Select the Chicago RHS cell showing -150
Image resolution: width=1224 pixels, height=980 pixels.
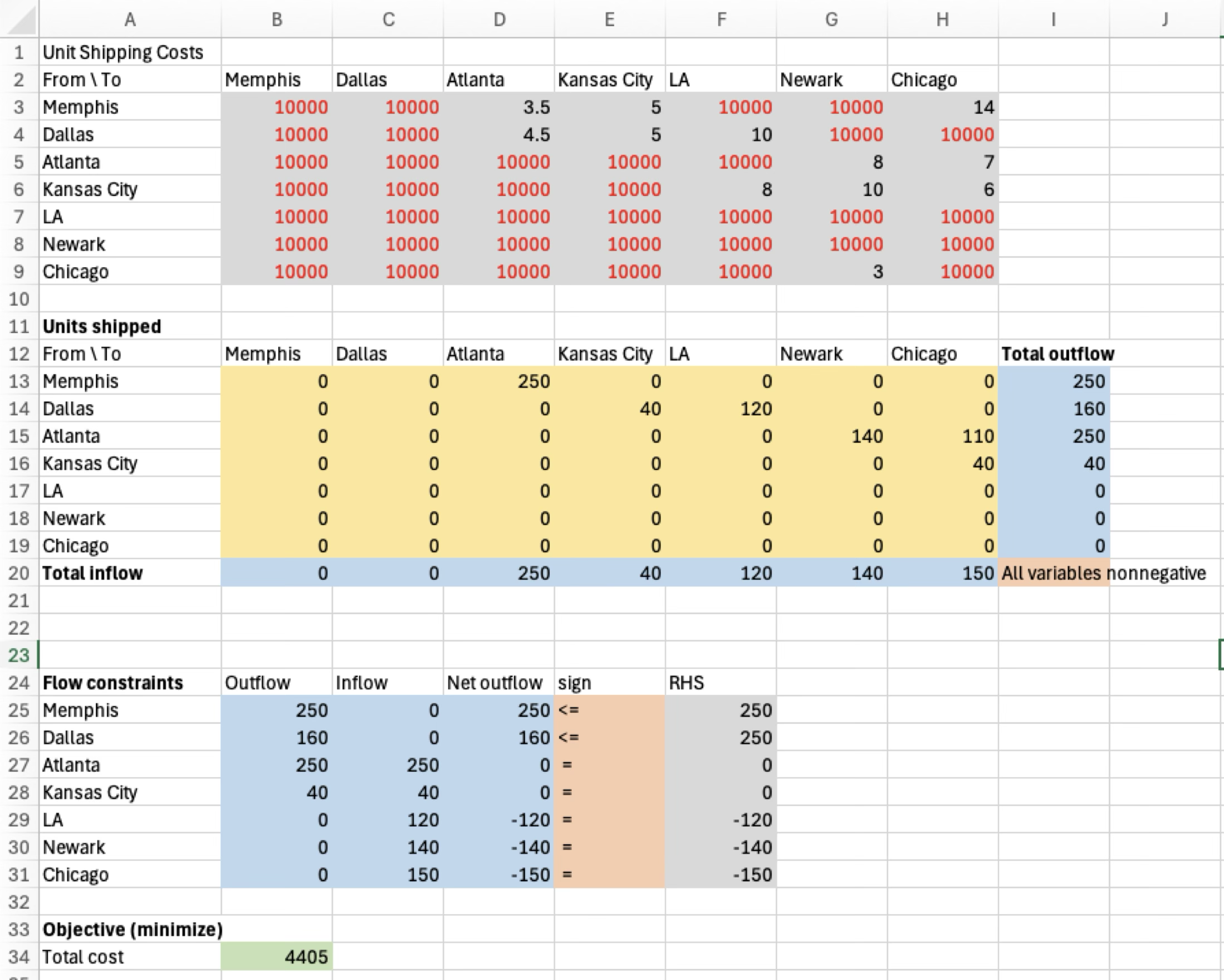tap(721, 875)
